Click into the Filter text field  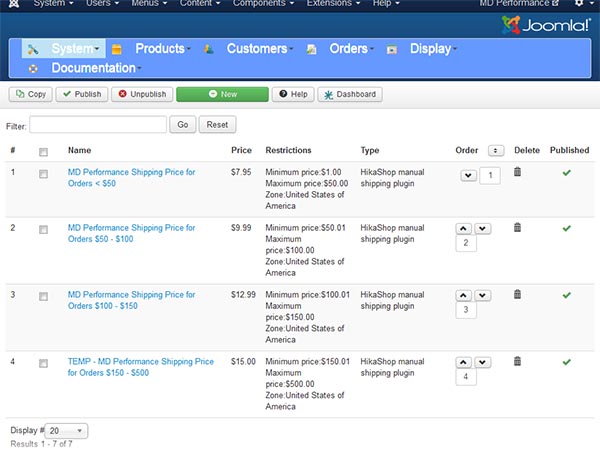98,125
